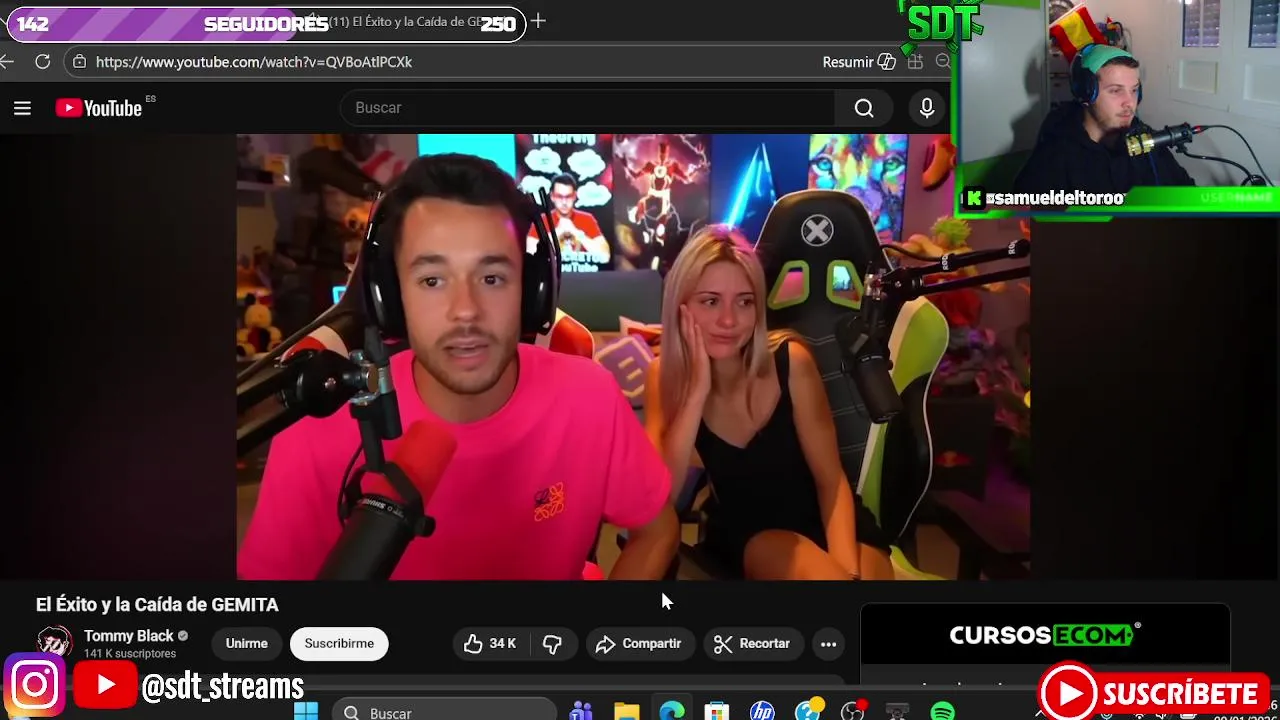Open OBS Studio from taskbar

pyautogui.click(x=852, y=712)
